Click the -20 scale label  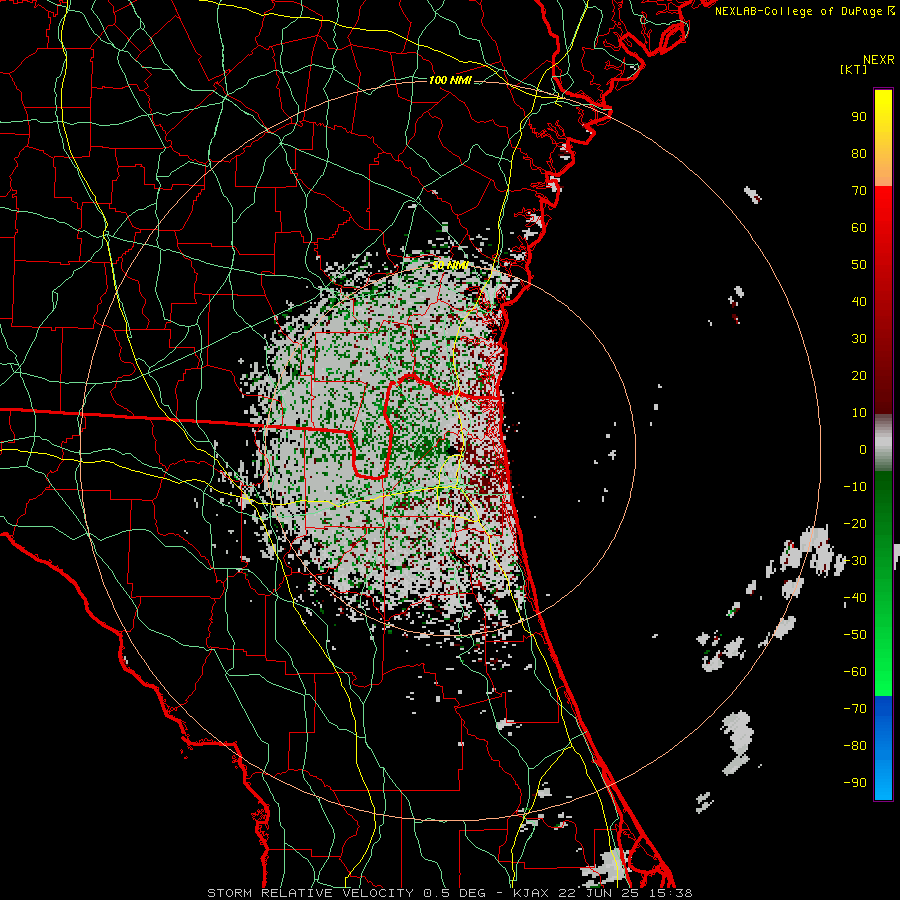click(855, 524)
